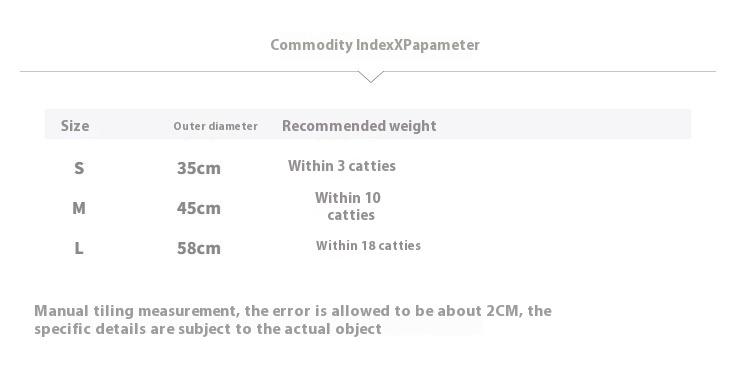Click the Manual tiling measurement note
This screenshot has width=750, height=389.
pyautogui.click(x=293, y=320)
